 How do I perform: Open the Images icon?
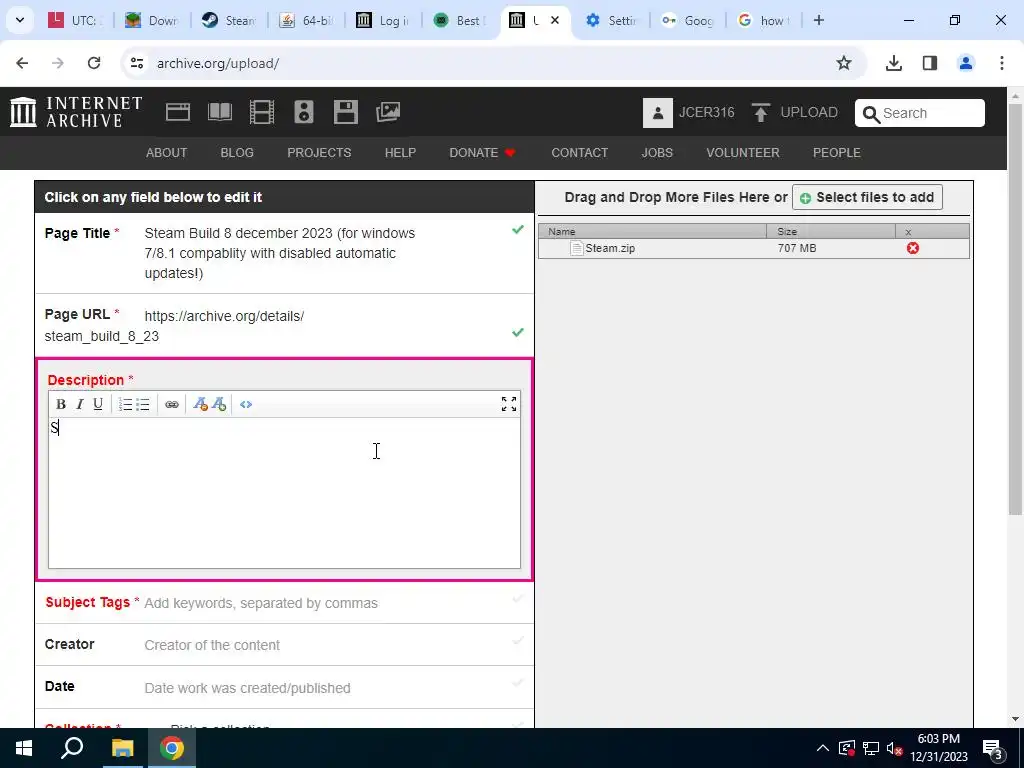click(x=388, y=112)
